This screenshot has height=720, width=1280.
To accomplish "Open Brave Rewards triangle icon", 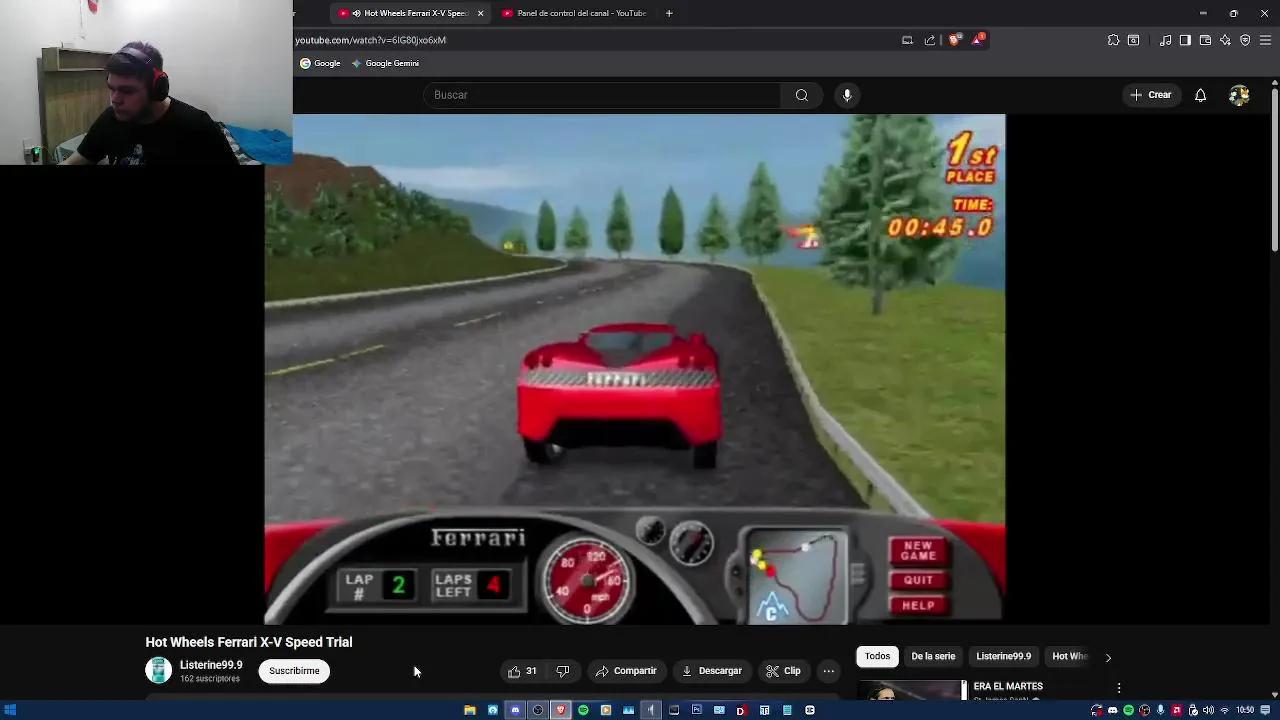I will [x=979, y=40].
